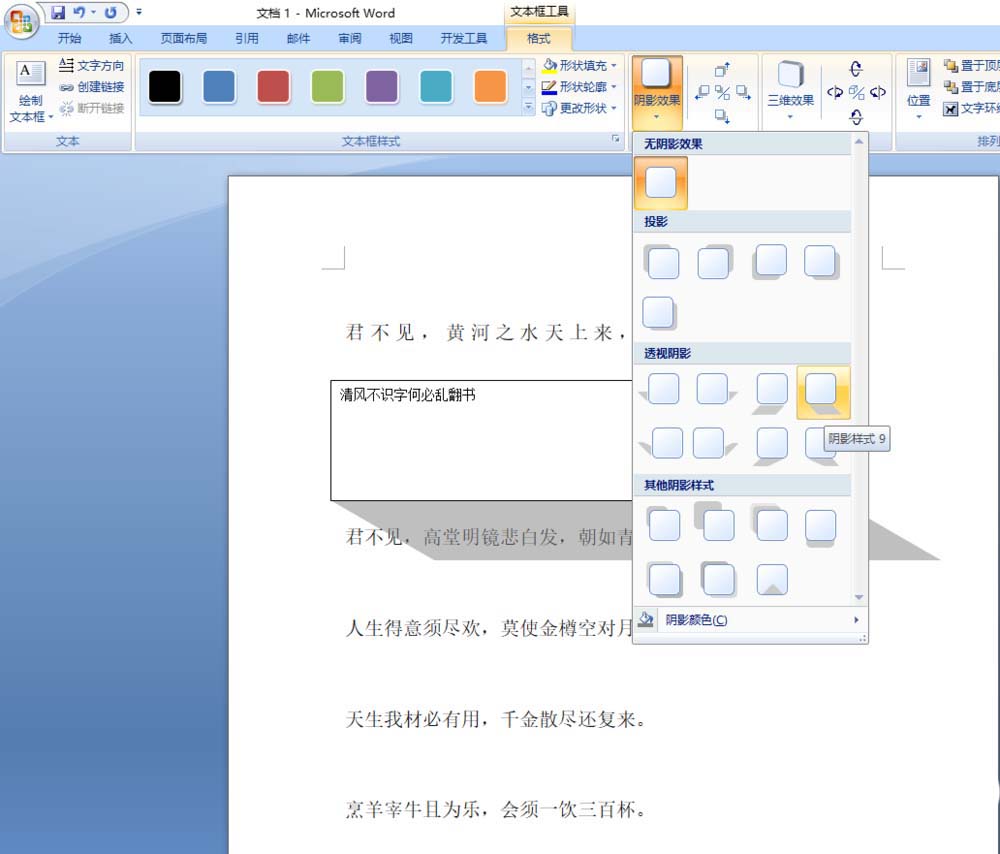Select the No Shadow Effect option
This screenshot has width=1000, height=854.
[660, 183]
